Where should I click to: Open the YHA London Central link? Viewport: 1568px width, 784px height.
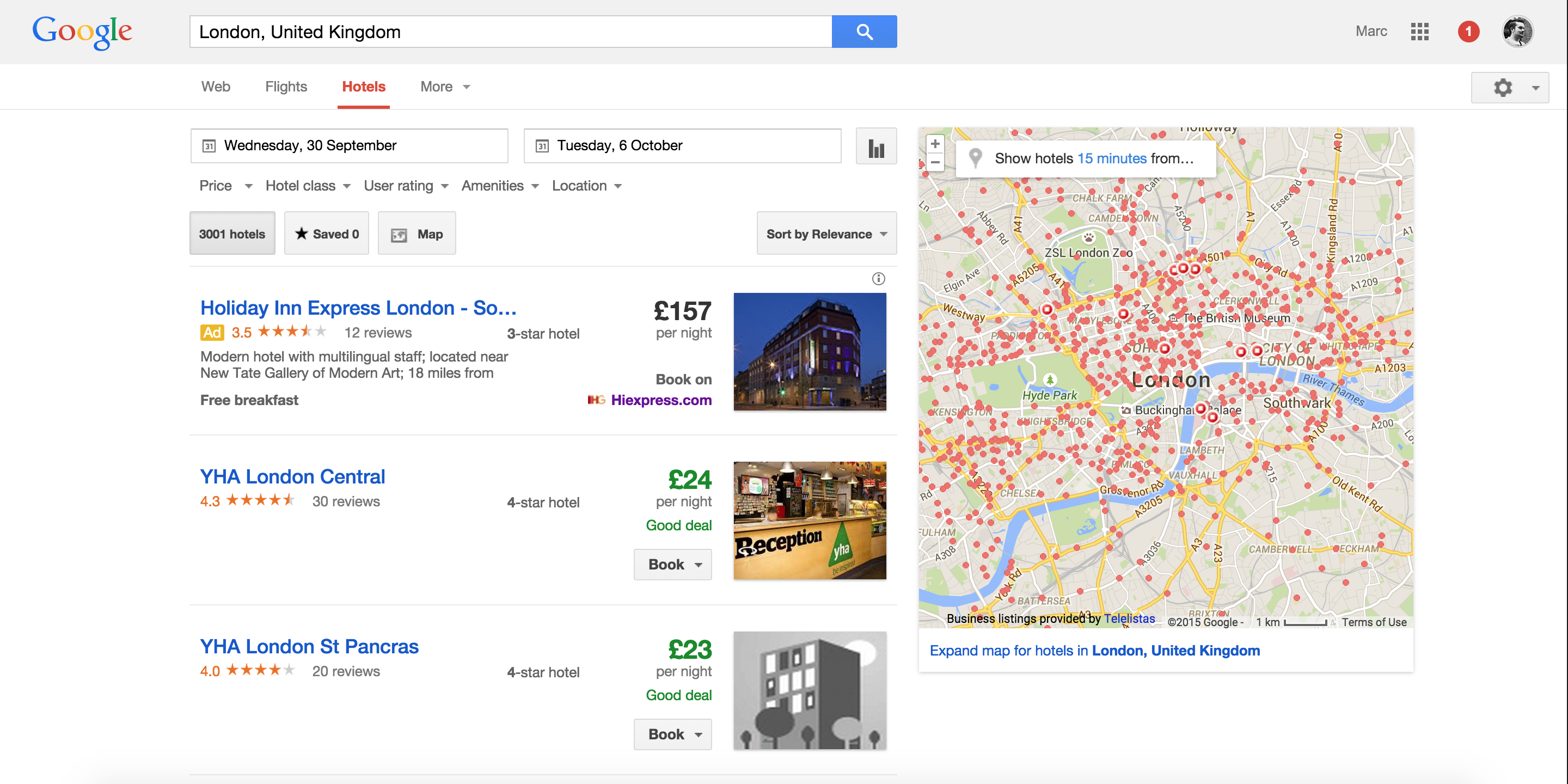point(292,476)
